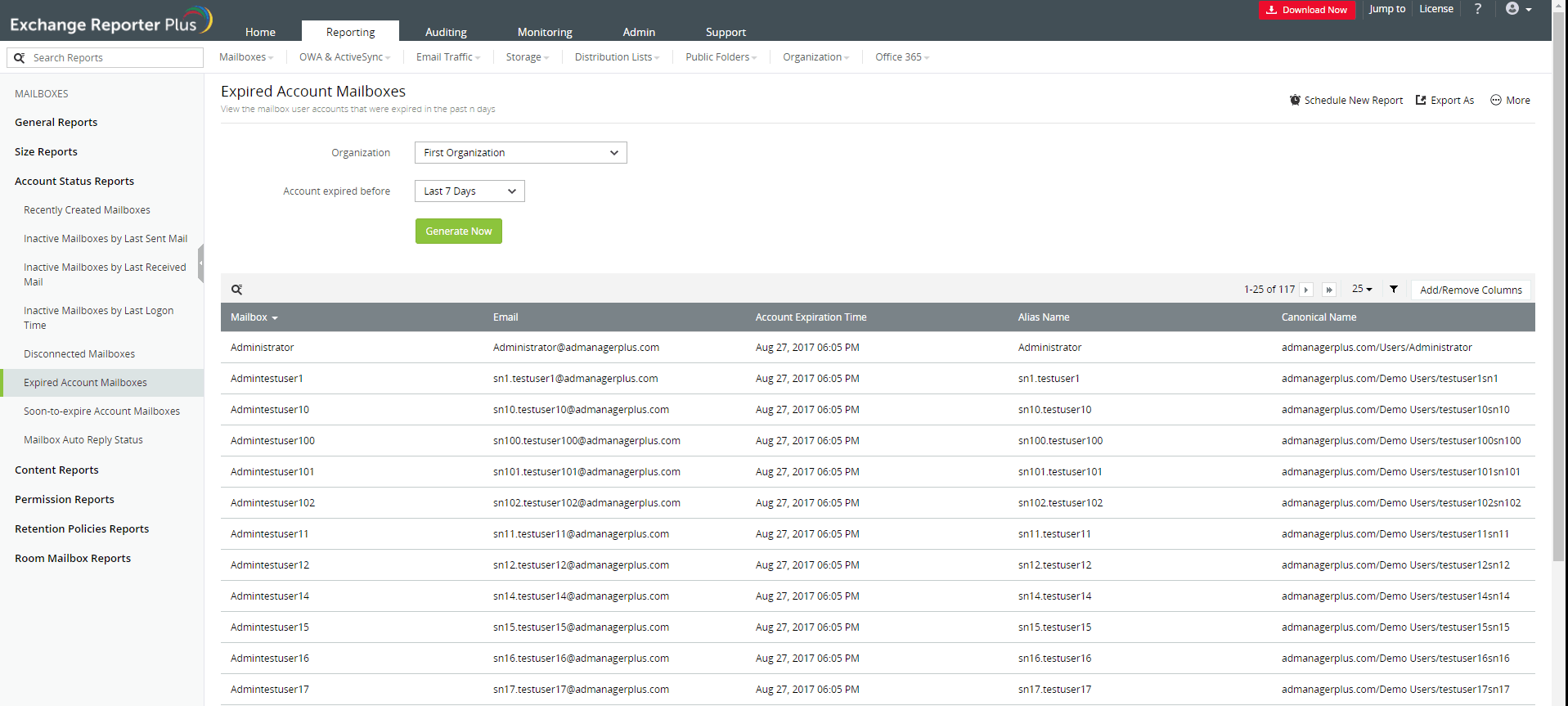Screen dimensions: 1568x706
Task: Change the rows per page dropdown
Action: 1362,289
